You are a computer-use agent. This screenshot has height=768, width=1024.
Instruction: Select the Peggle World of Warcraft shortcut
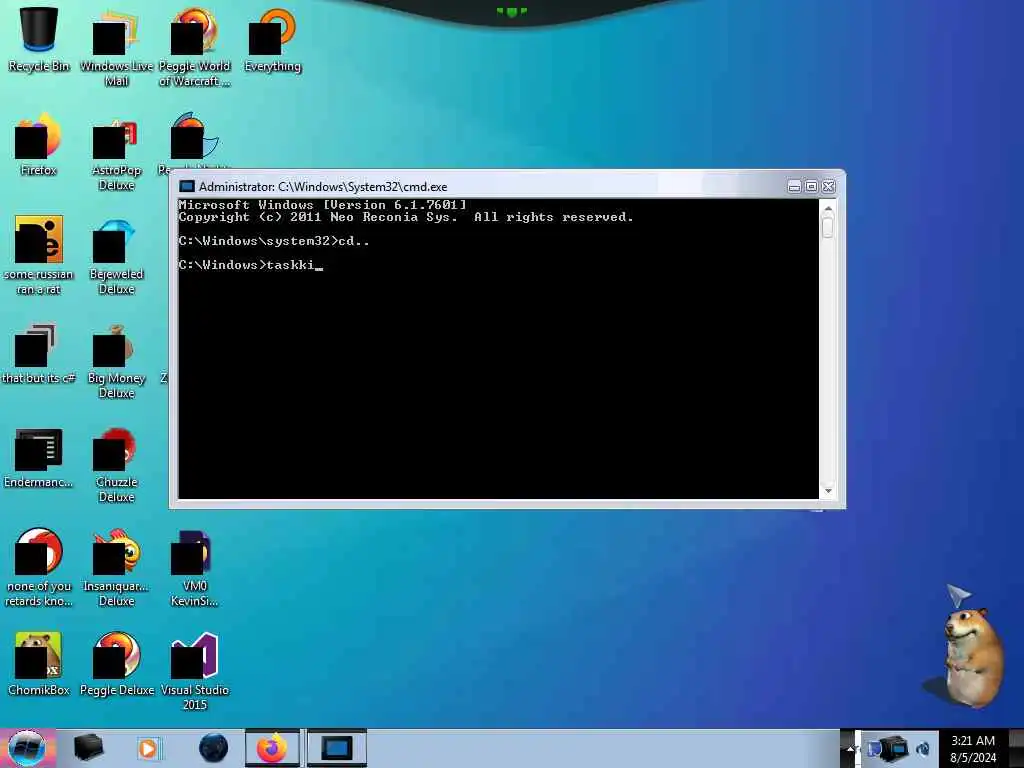pyautogui.click(x=194, y=47)
